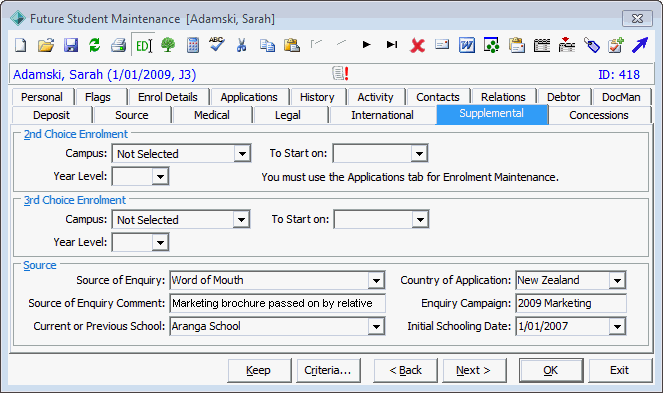Select the International tab
Viewport: 663px width, 393px height.
[382, 115]
